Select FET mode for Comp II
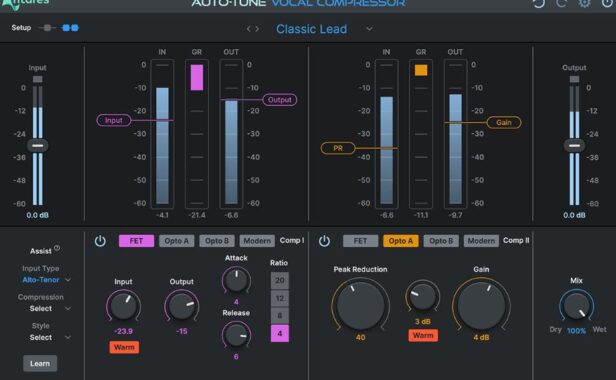 click(360, 241)
